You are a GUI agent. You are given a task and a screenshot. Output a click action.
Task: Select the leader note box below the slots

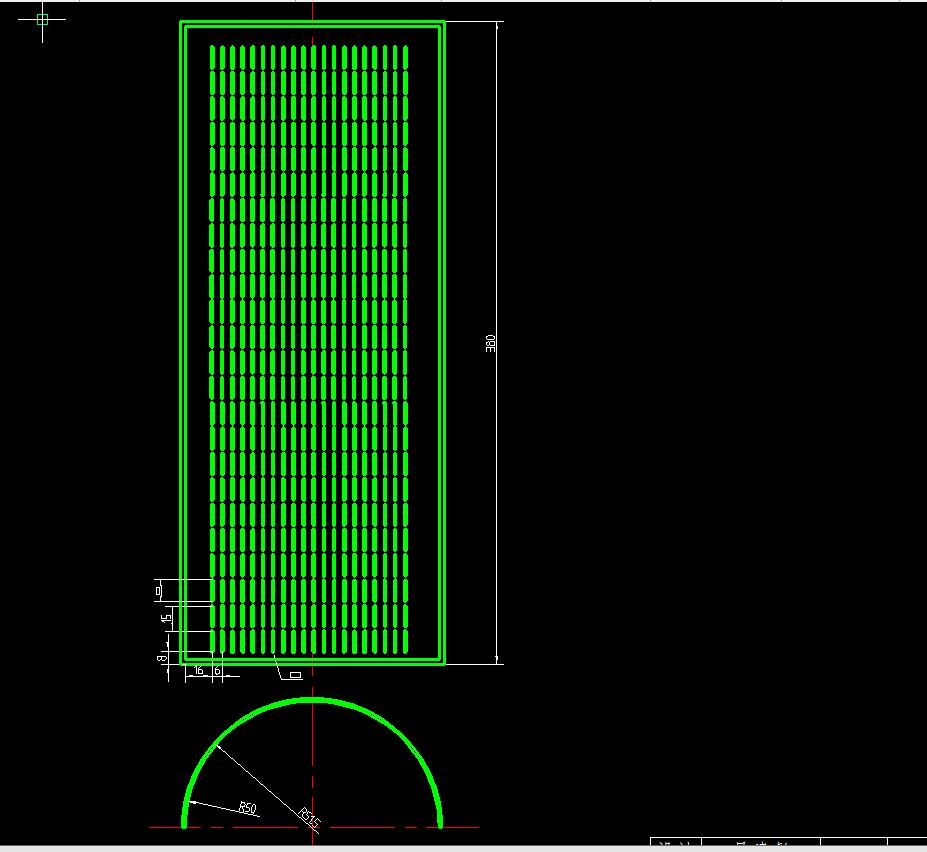[x=296, y=675]
